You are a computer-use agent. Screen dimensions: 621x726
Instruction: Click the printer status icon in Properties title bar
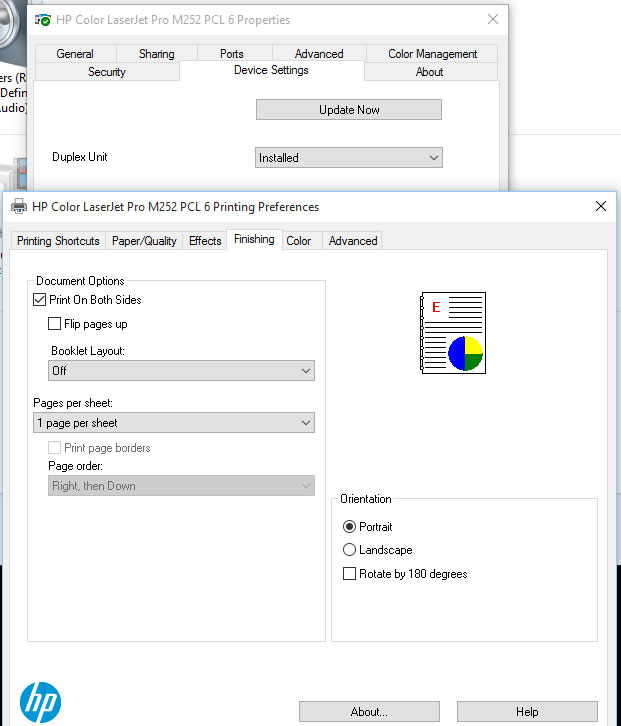(43, 20)
